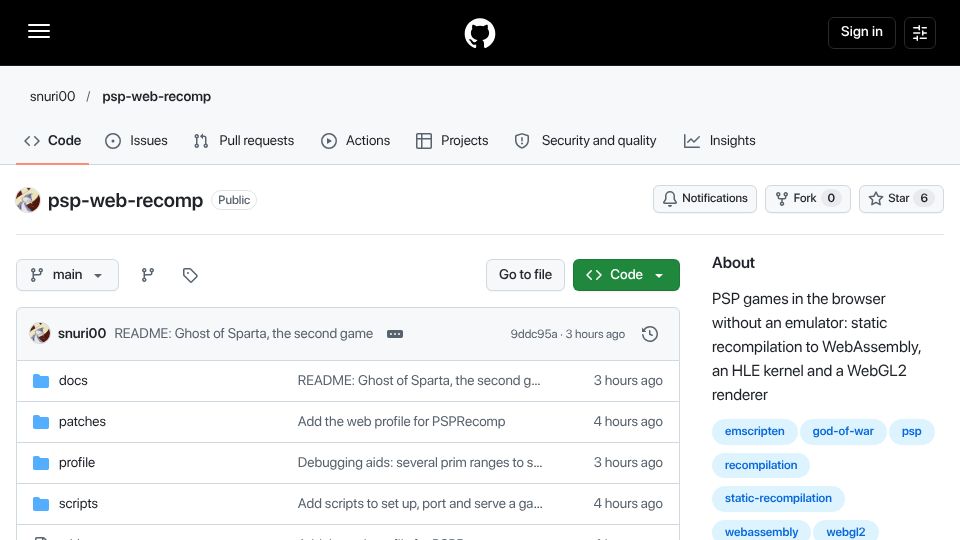View branches icon
The image size is (960, 540).
[x=148, y=275]
